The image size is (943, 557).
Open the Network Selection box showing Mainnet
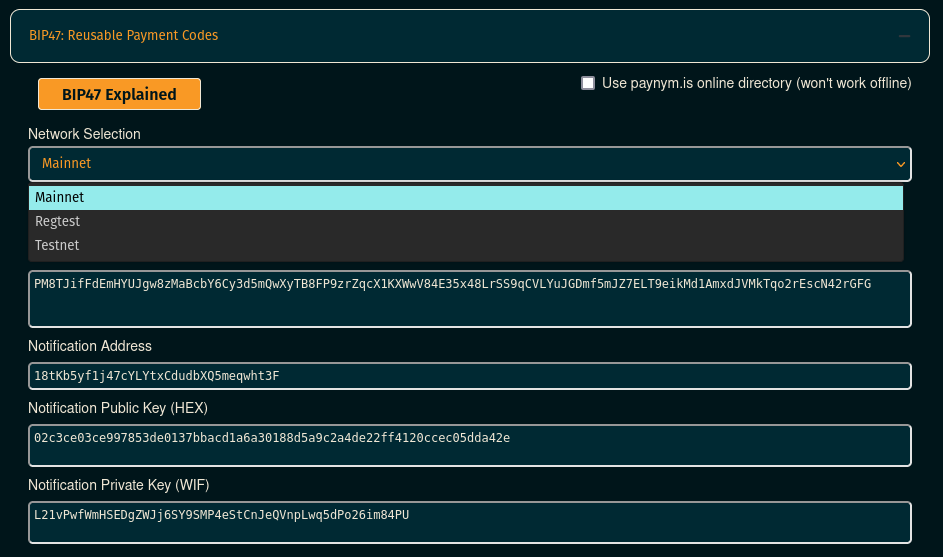coord(470,164)
